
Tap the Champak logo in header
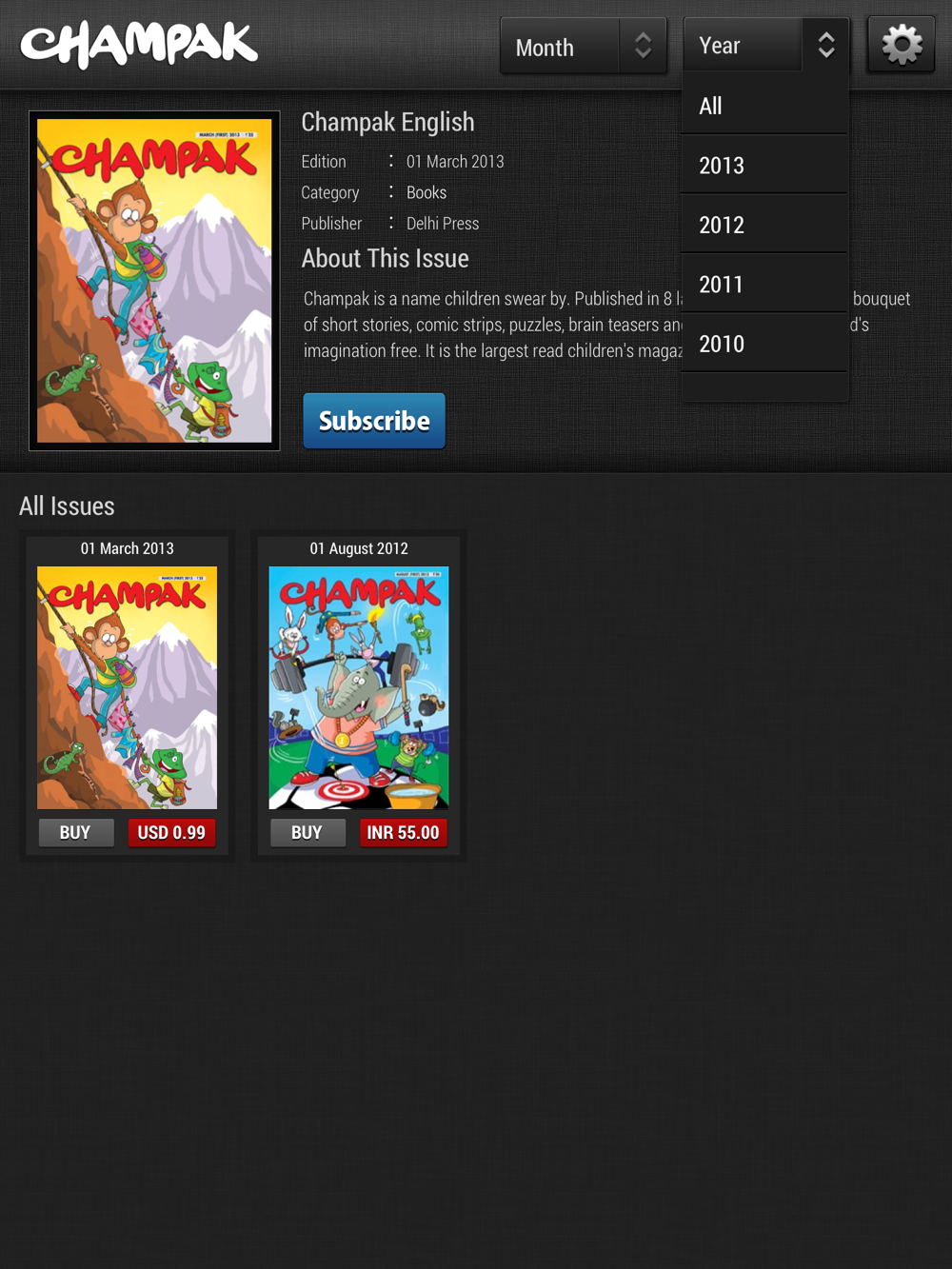click(139, 45)
